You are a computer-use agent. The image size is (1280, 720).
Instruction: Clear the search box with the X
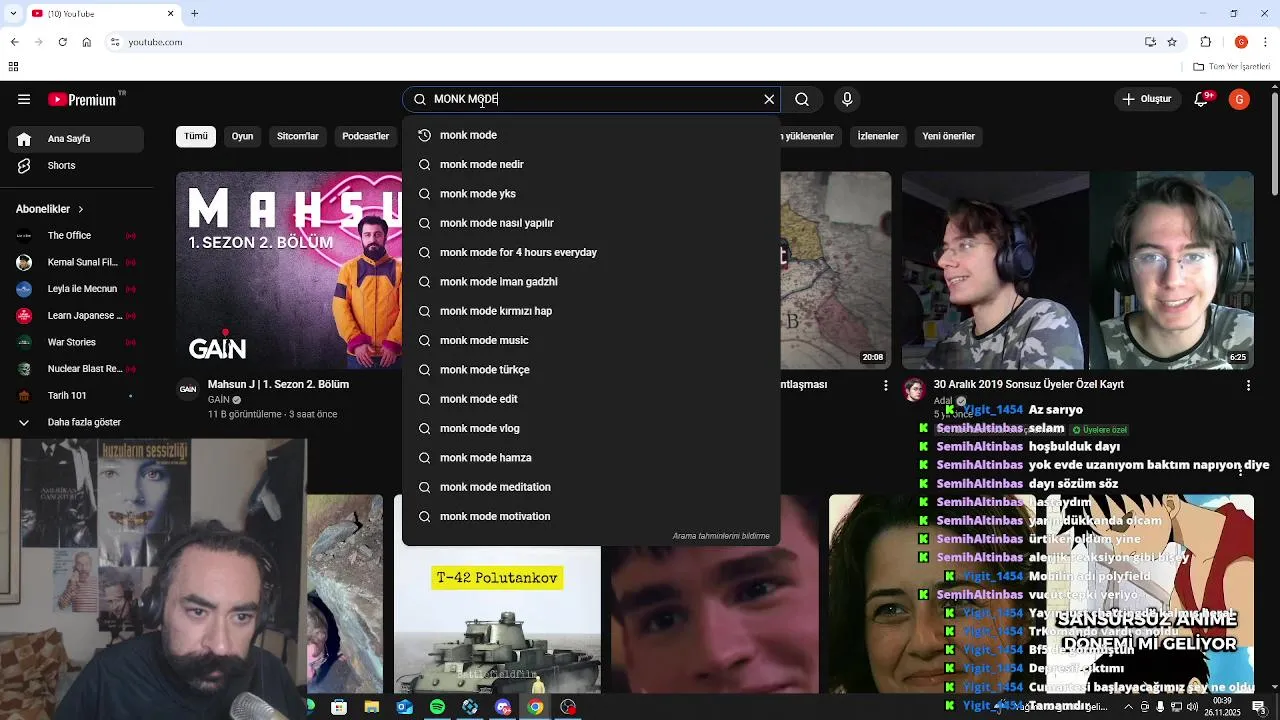click(769, 99)
